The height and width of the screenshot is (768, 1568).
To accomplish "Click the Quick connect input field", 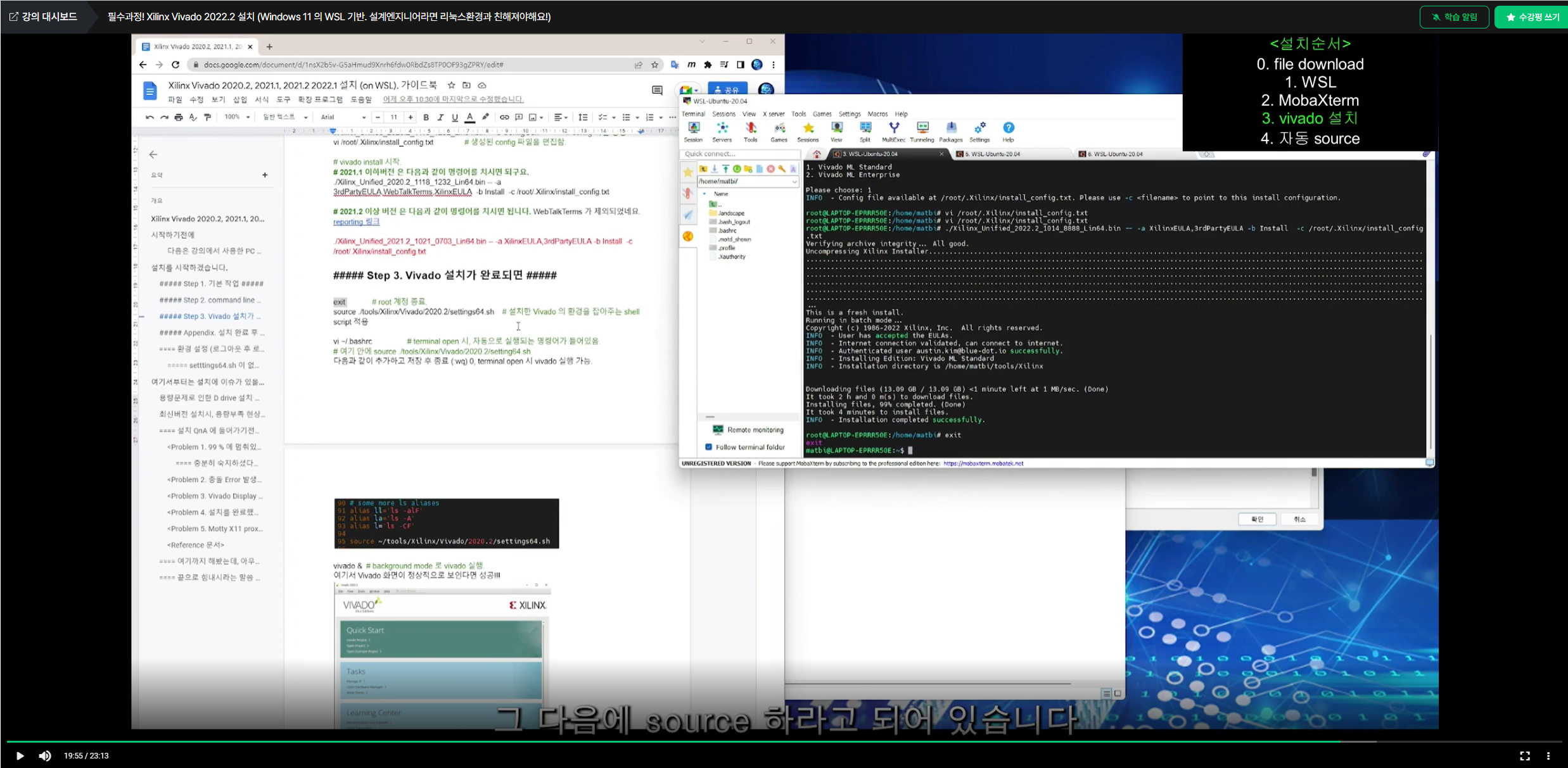I will [x=740, y=154].
